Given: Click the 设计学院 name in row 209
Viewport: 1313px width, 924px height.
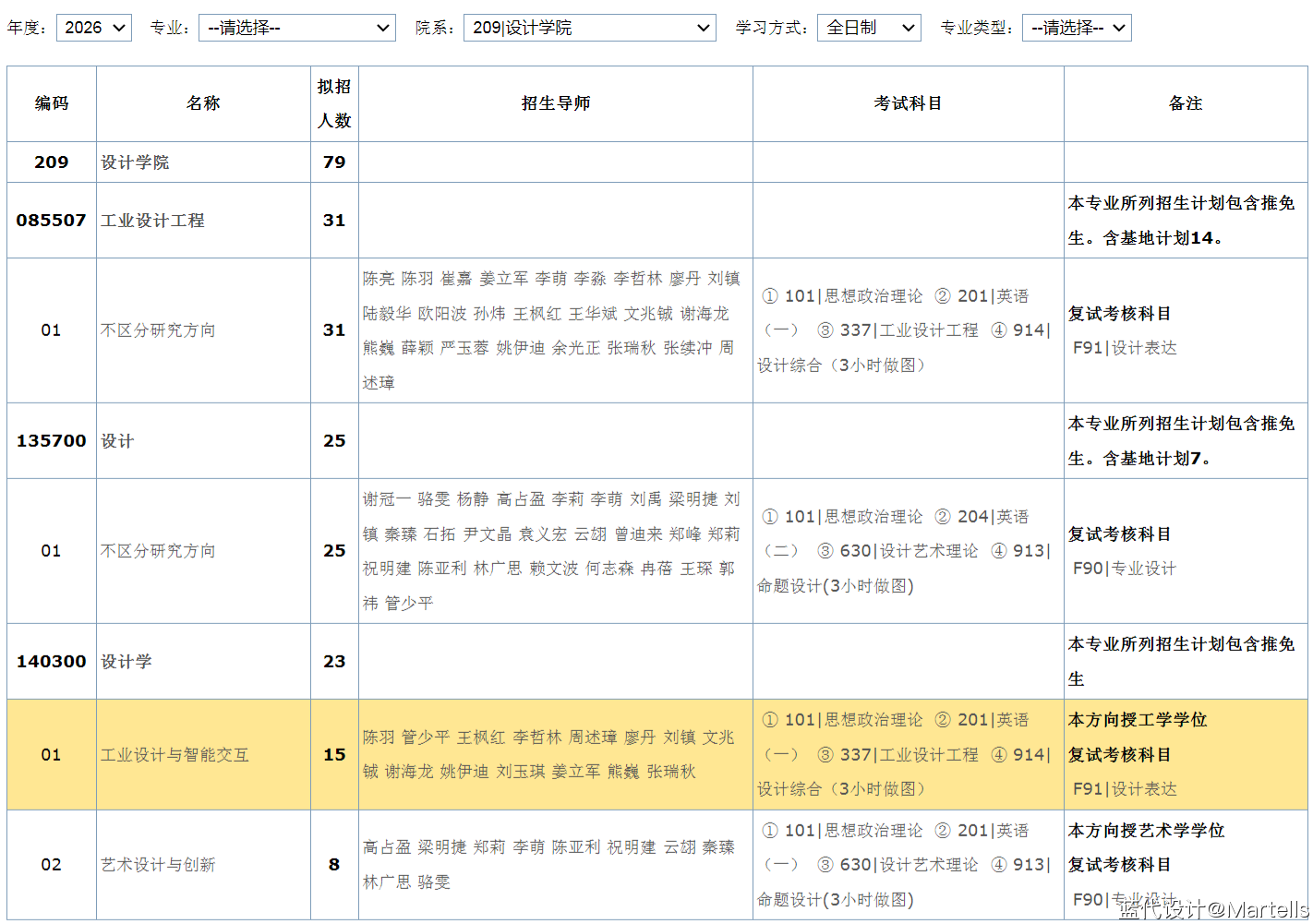Looking at the screenshot, I should [x=135, y=162].
